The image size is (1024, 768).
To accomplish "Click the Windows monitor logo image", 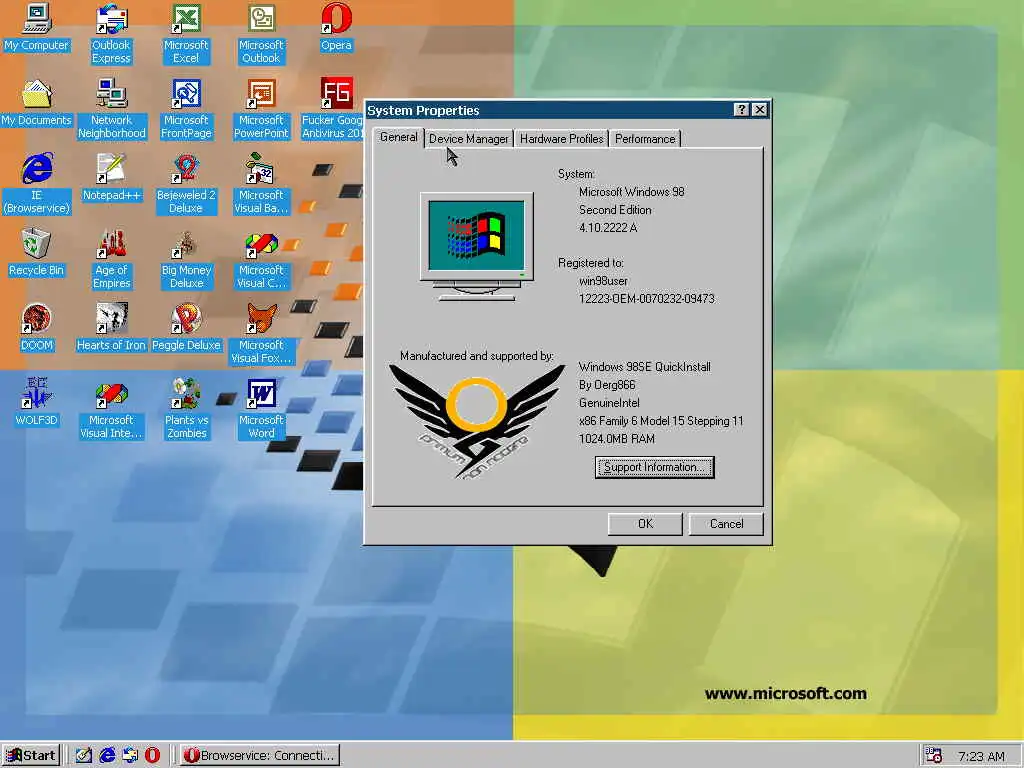I will (x=477, y=246).
